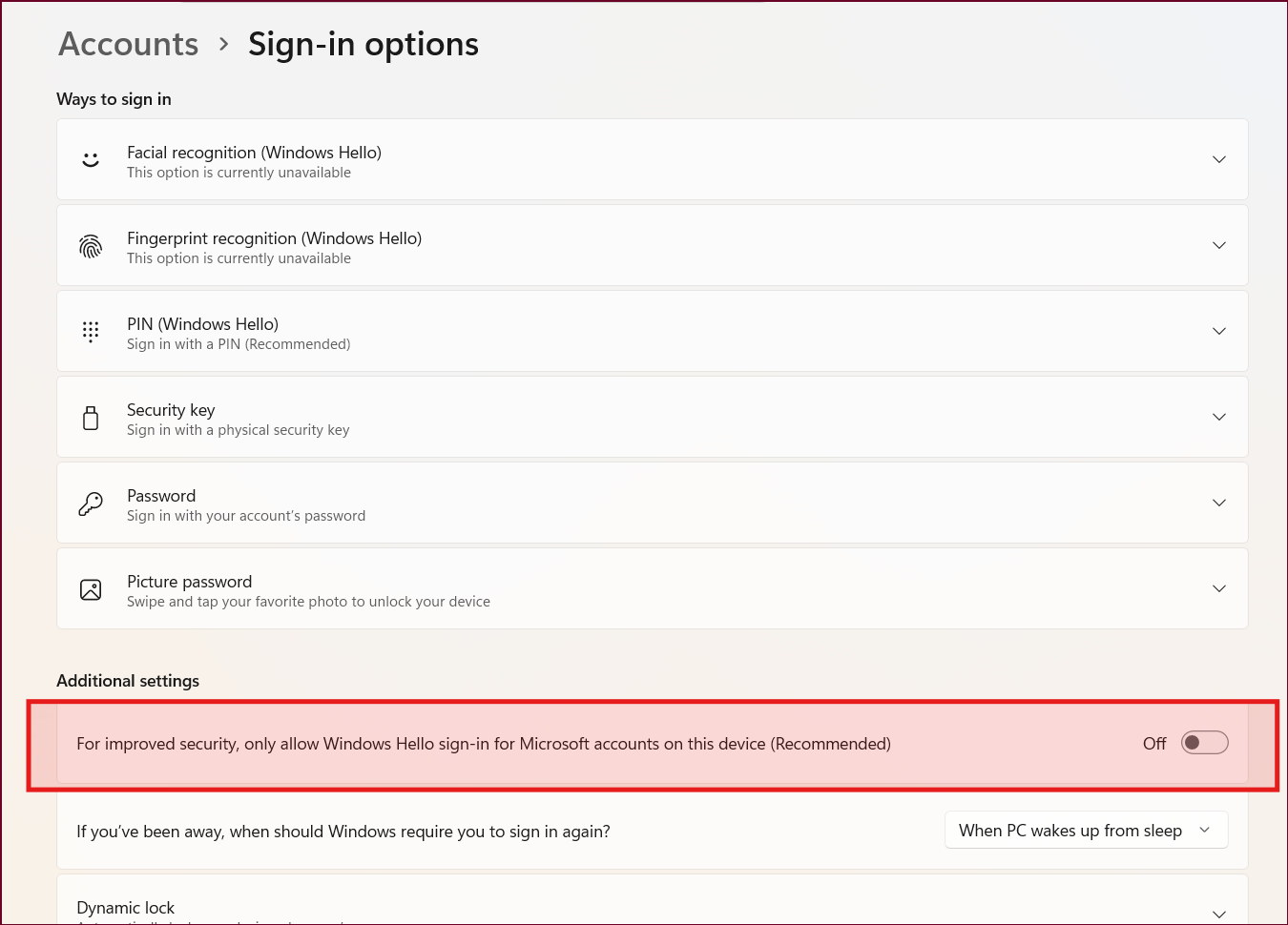Expand the Fingerprint recognition chevron
The image size is (1288, 925).
pyautogui.click(x=1219, y=245)
